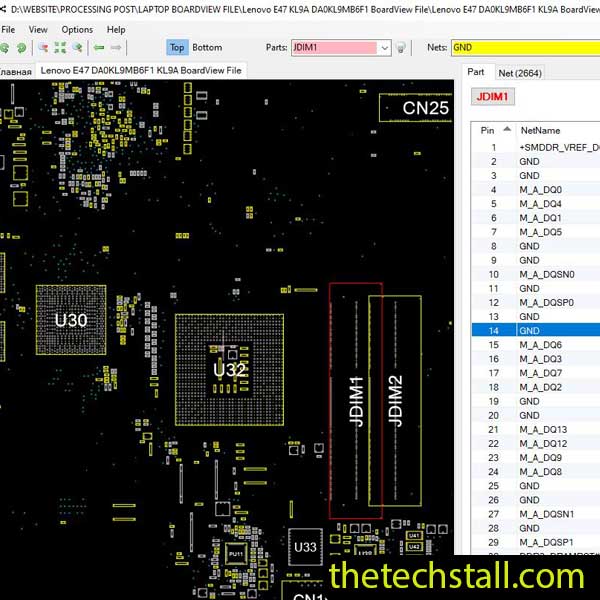Switch to the Net (2664) tab
The image size is (600, 600).
point(520,72)
